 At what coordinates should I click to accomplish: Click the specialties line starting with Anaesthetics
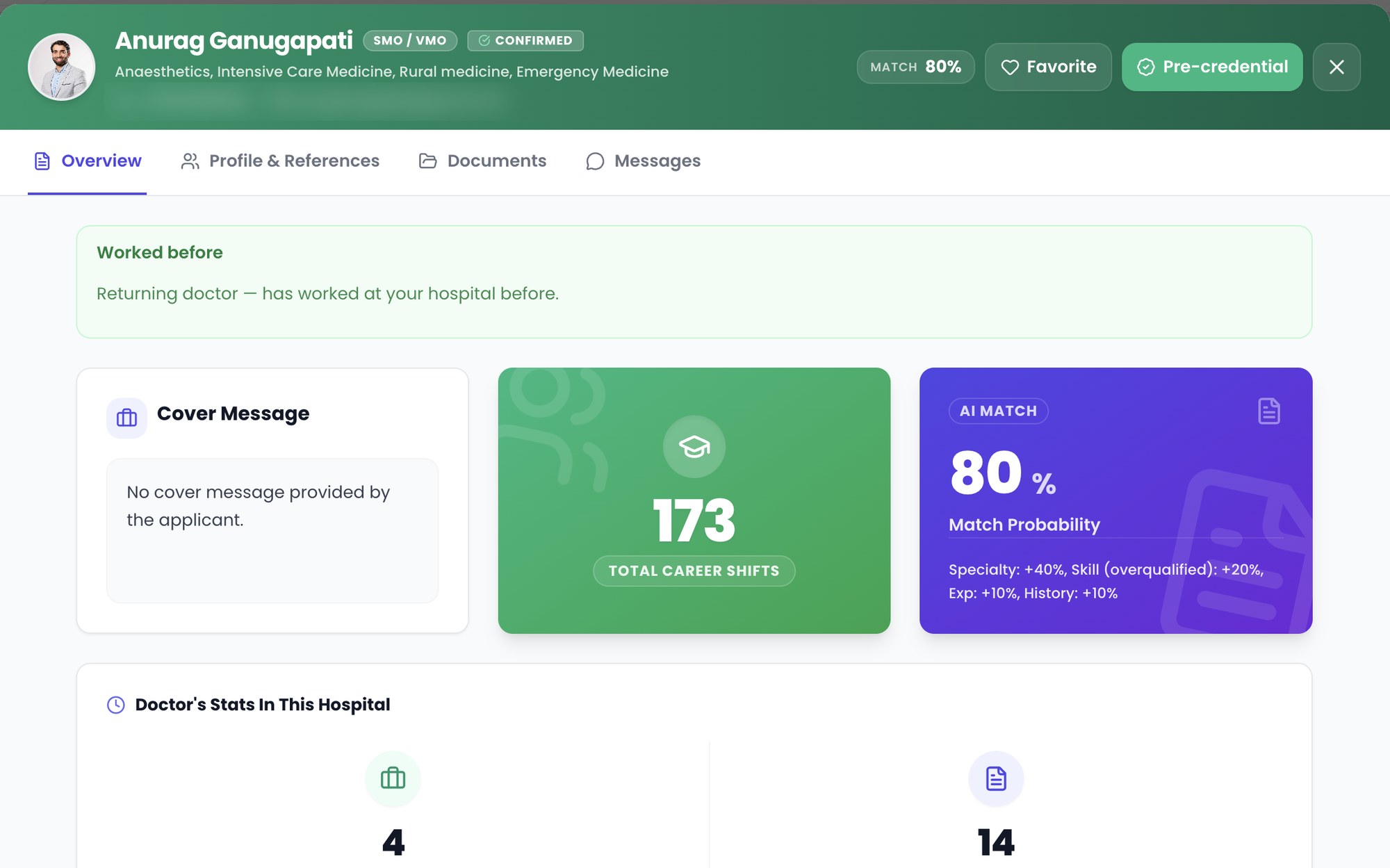(391, 72)
